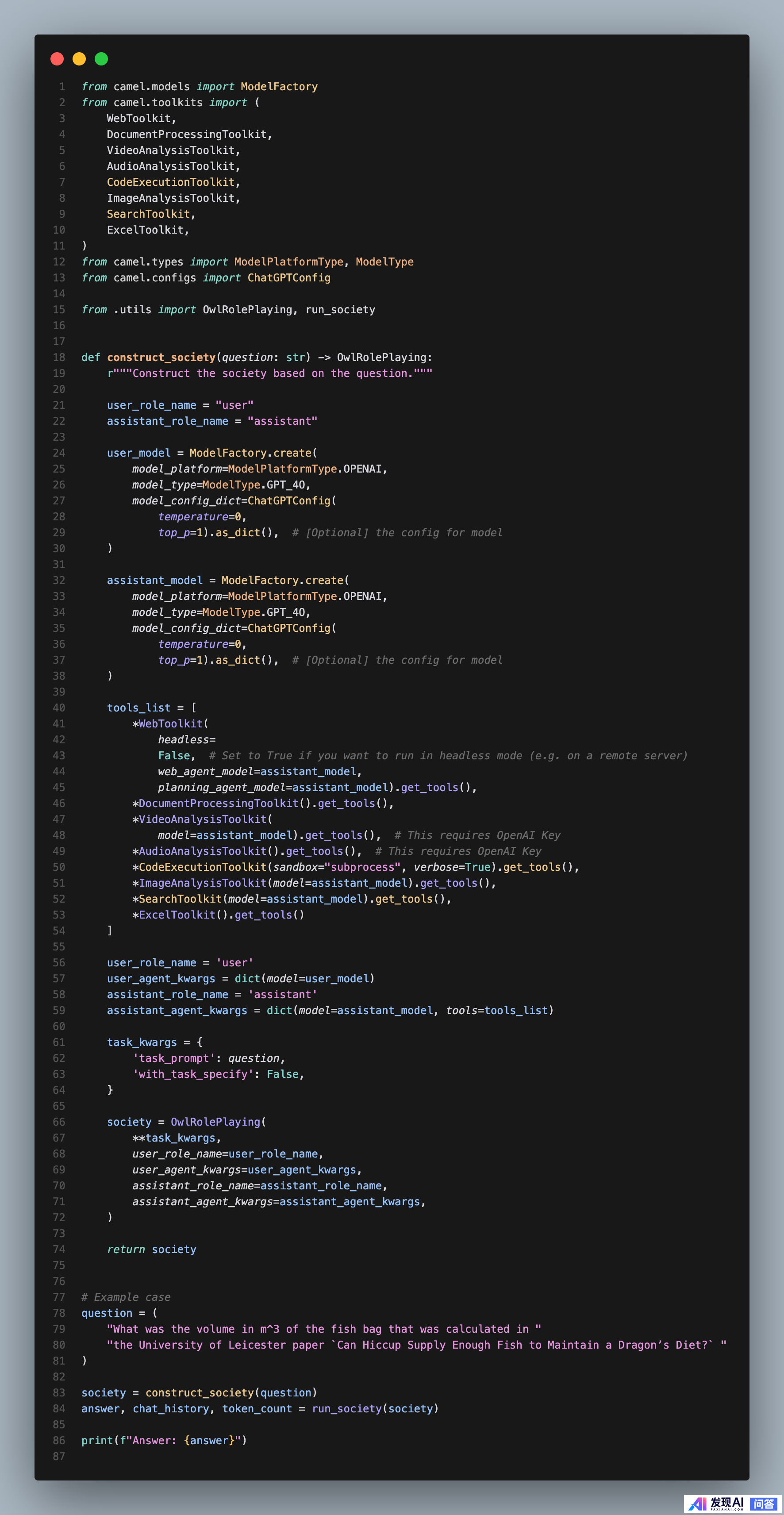784x1515 pixels.
Task: Select line number 40 in the gutter
Action: click(59, 708)
